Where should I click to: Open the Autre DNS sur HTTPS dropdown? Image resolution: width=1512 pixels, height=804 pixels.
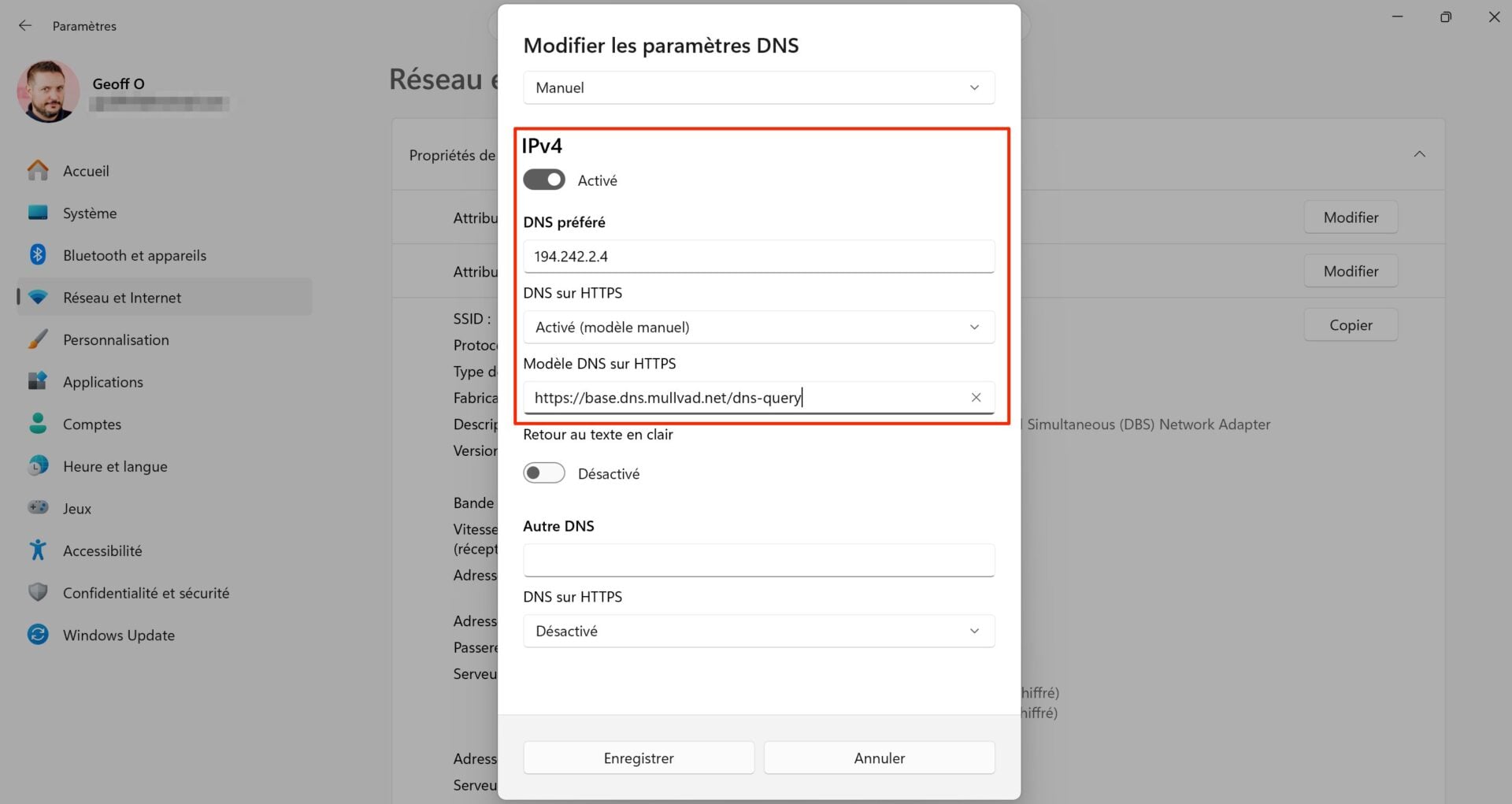point(758,631)
